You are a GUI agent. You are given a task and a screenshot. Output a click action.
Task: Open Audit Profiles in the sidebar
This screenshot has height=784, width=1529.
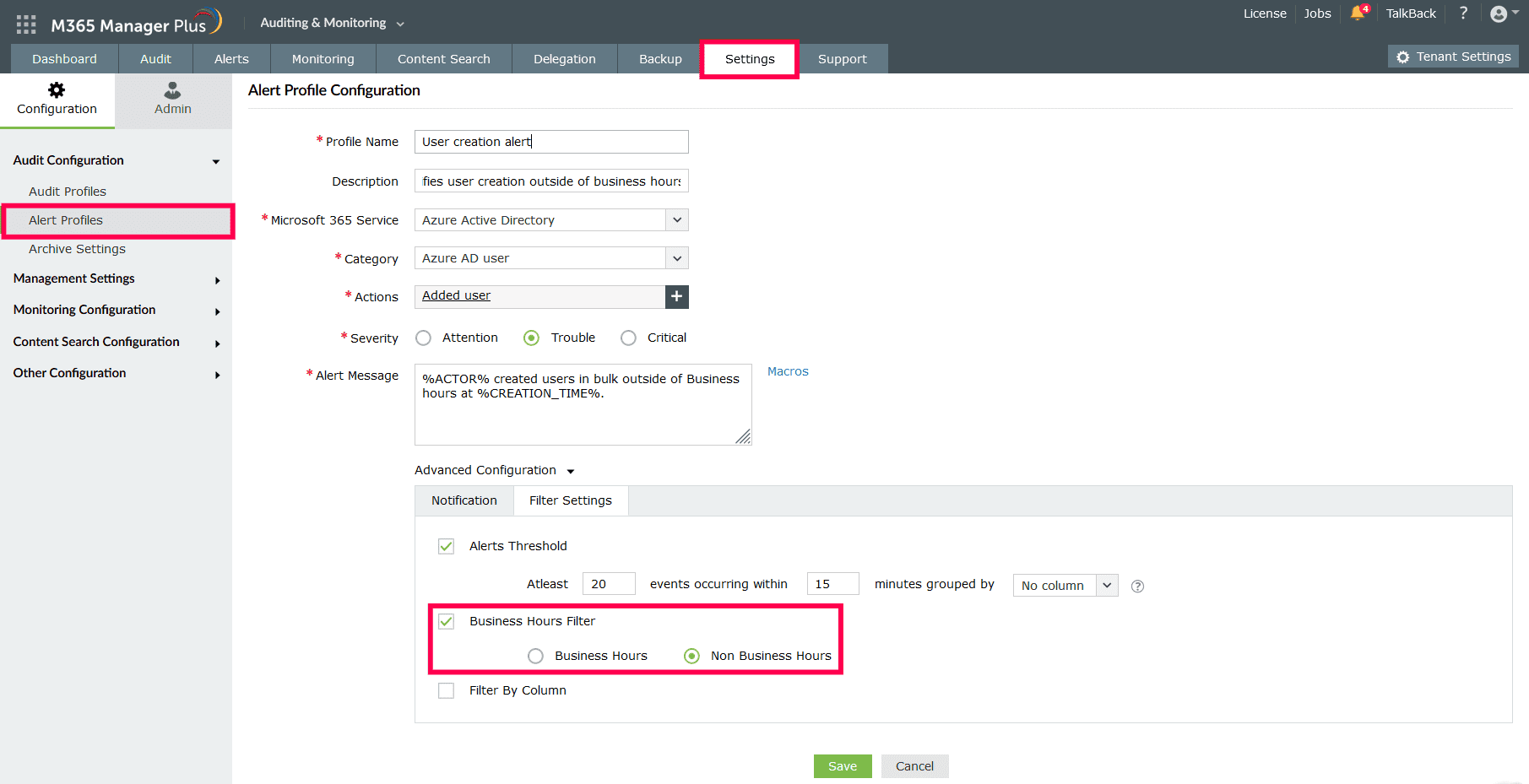[68, 192]
